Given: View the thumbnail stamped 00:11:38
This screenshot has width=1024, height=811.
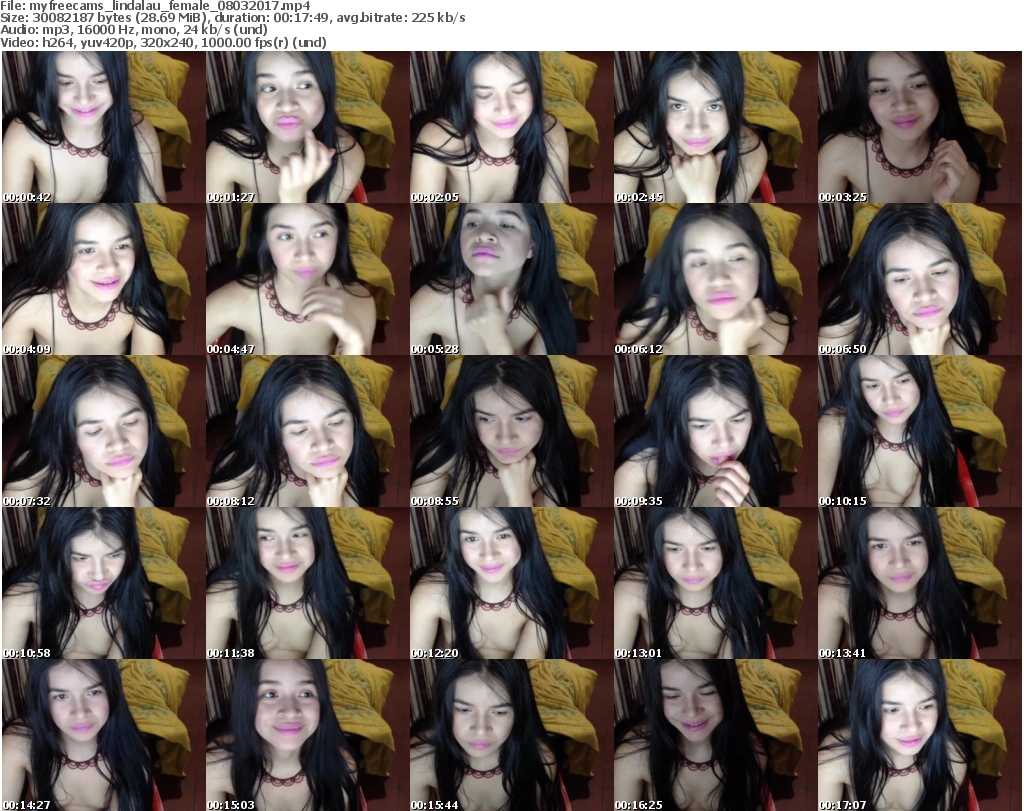Looking at the screenshot, I should coord(308,583).
